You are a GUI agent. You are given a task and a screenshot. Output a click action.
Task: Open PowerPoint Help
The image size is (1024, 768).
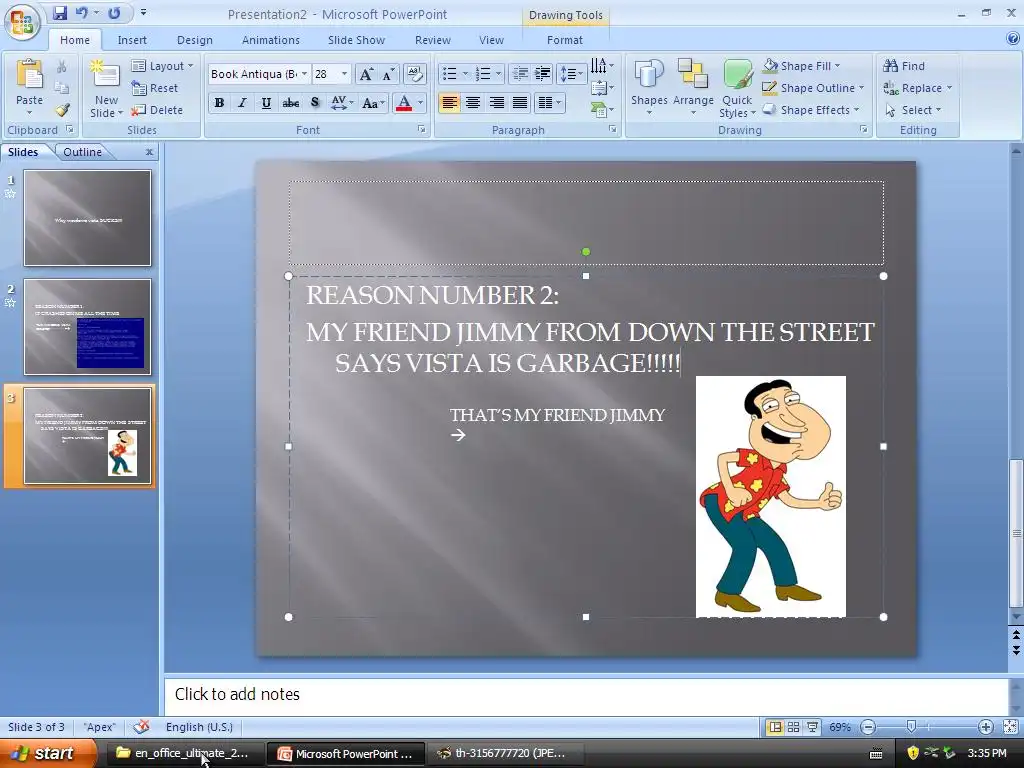[1012, 39]
